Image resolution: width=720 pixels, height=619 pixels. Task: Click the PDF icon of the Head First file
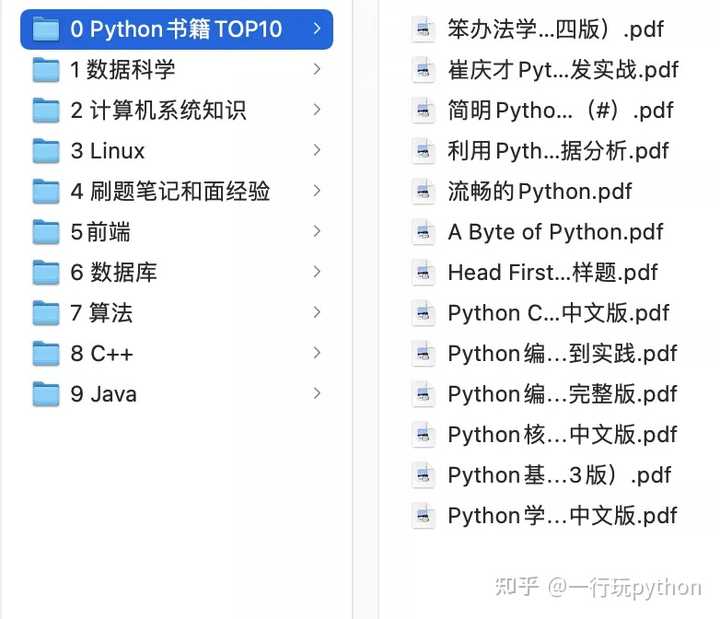point(424,272)
